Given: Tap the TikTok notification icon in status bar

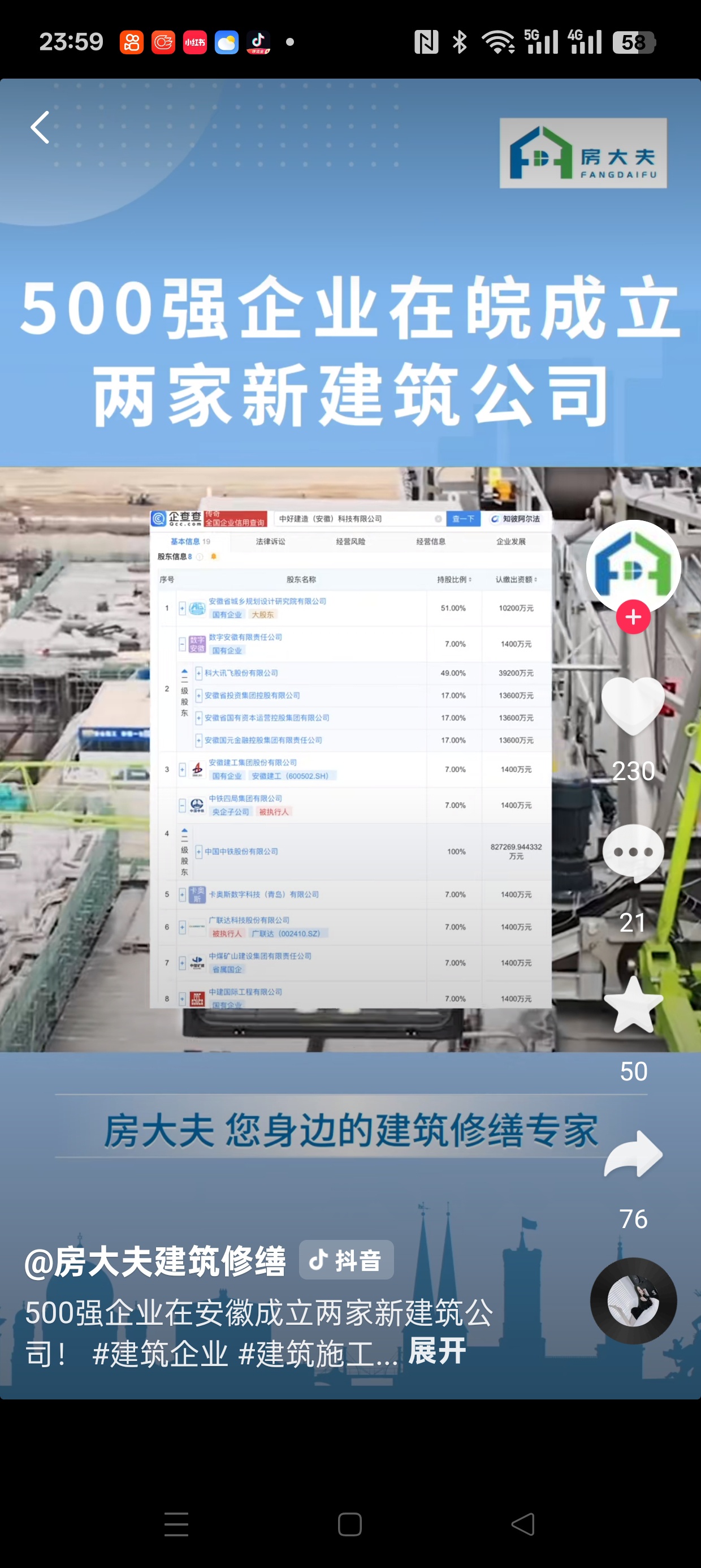Looking at the screenshot, I should click(258, 42).
